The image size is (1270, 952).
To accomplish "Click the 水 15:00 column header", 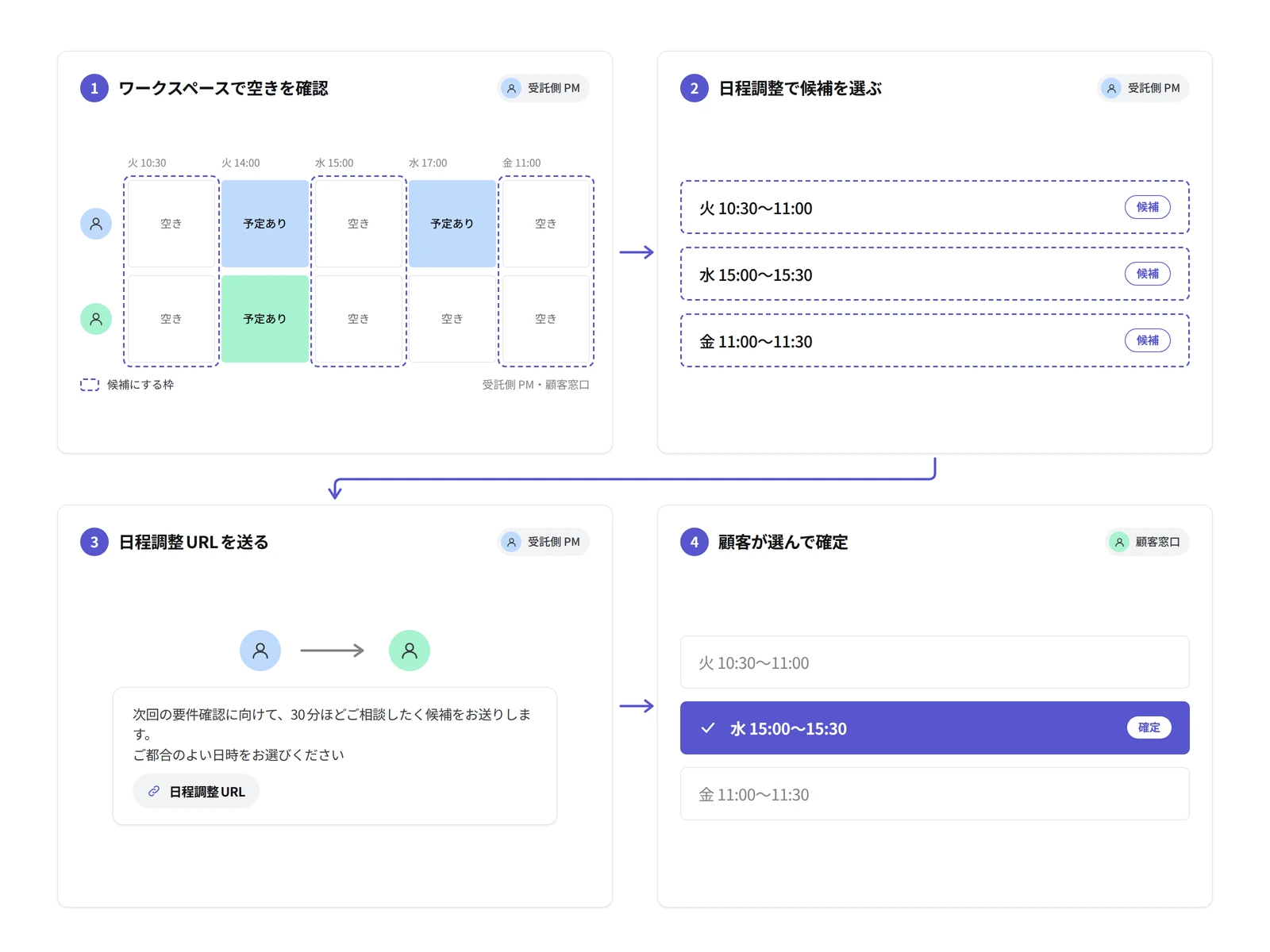I will click(334, 163).
